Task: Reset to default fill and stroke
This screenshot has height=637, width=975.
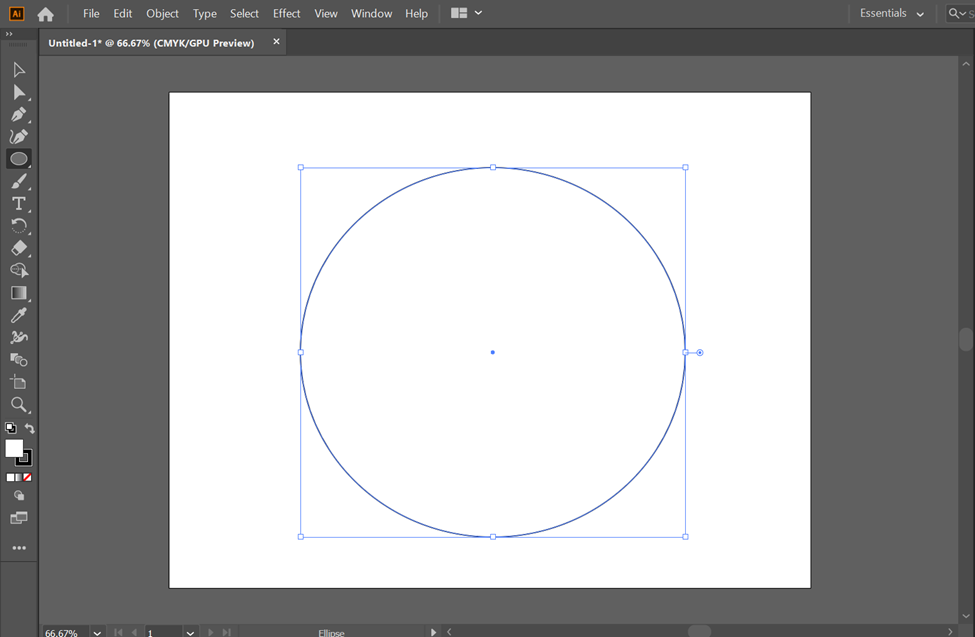Action: 11,428
